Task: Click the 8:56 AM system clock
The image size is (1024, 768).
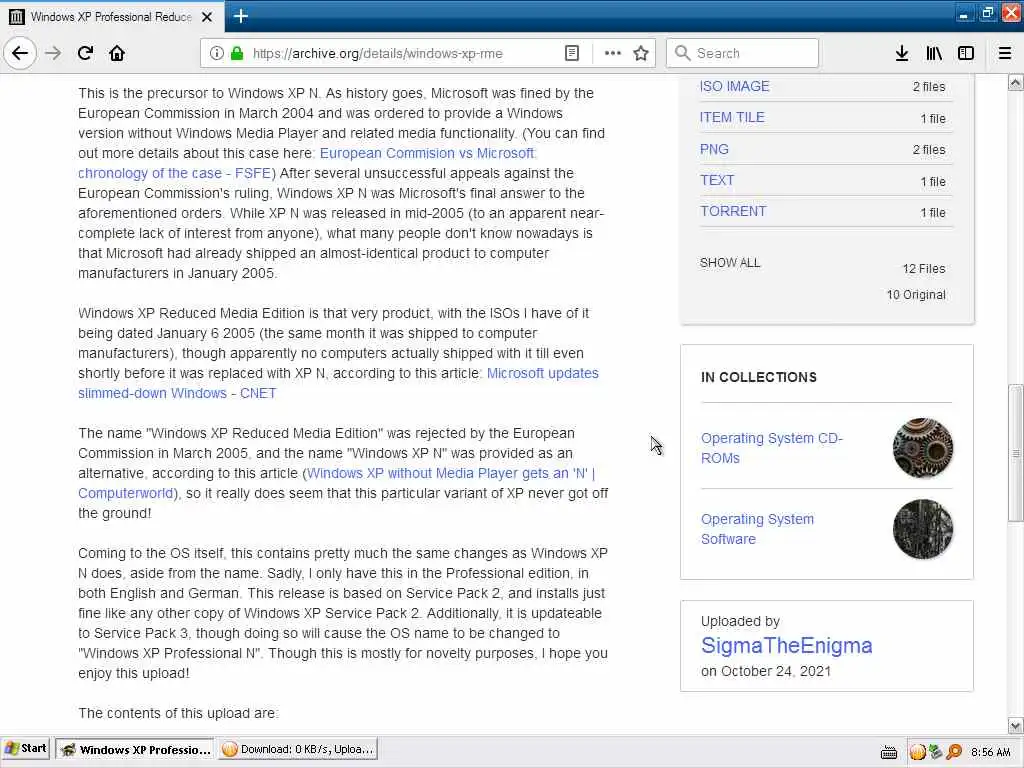Action: pyautogui.click(x=991, y=752)
